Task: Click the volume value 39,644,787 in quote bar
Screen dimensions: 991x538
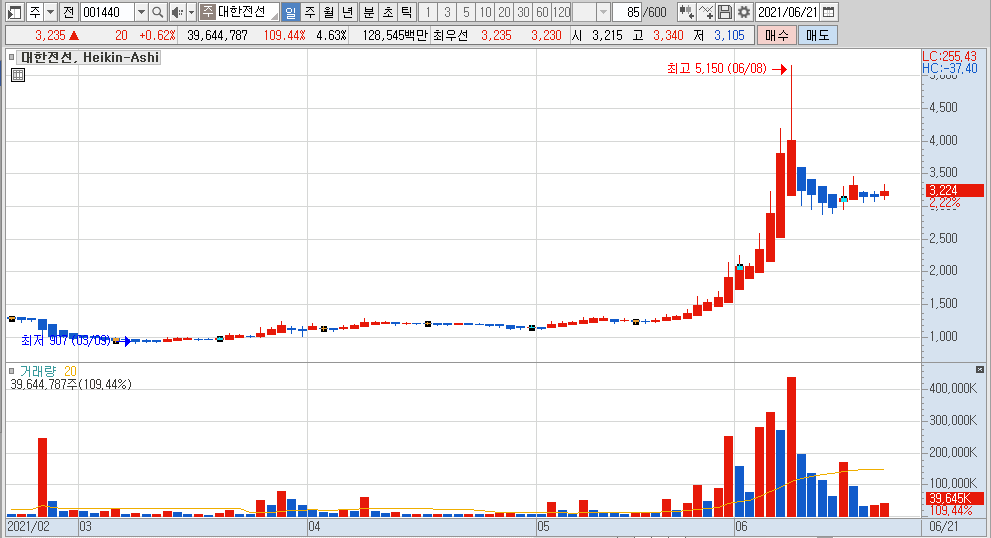Action: (217, 35)
